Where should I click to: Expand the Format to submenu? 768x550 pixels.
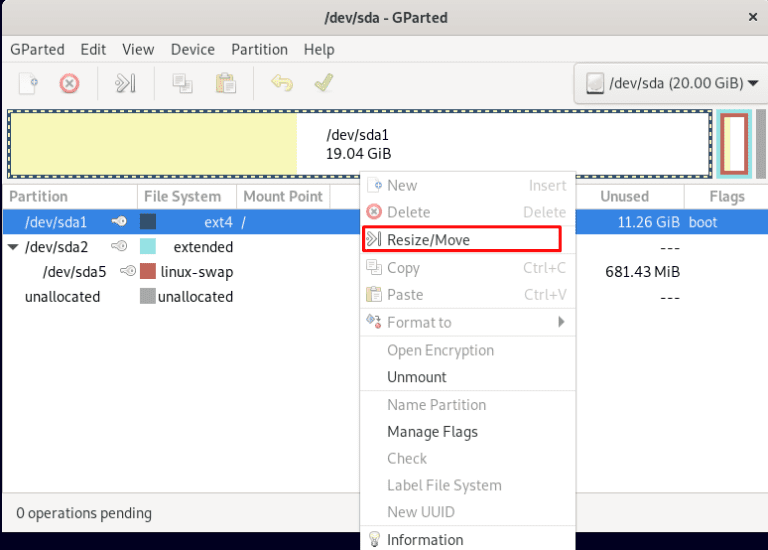[x=467, y=322]
